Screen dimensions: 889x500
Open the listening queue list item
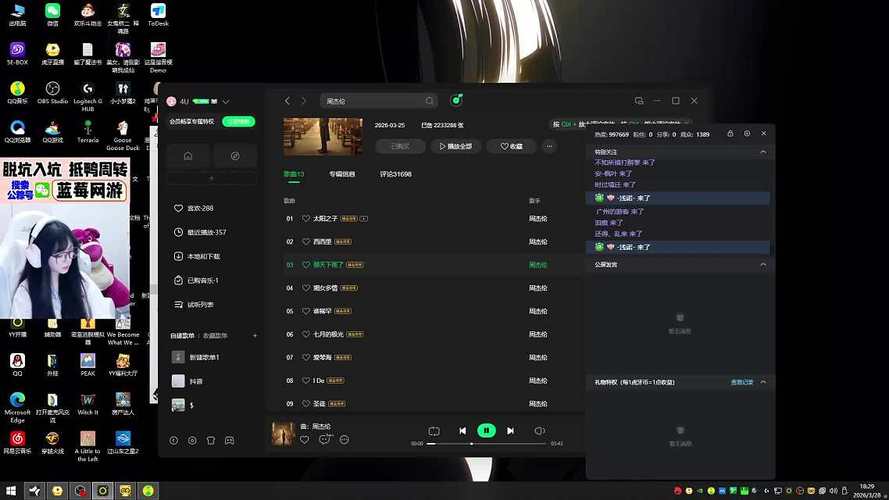click(194, 304)
